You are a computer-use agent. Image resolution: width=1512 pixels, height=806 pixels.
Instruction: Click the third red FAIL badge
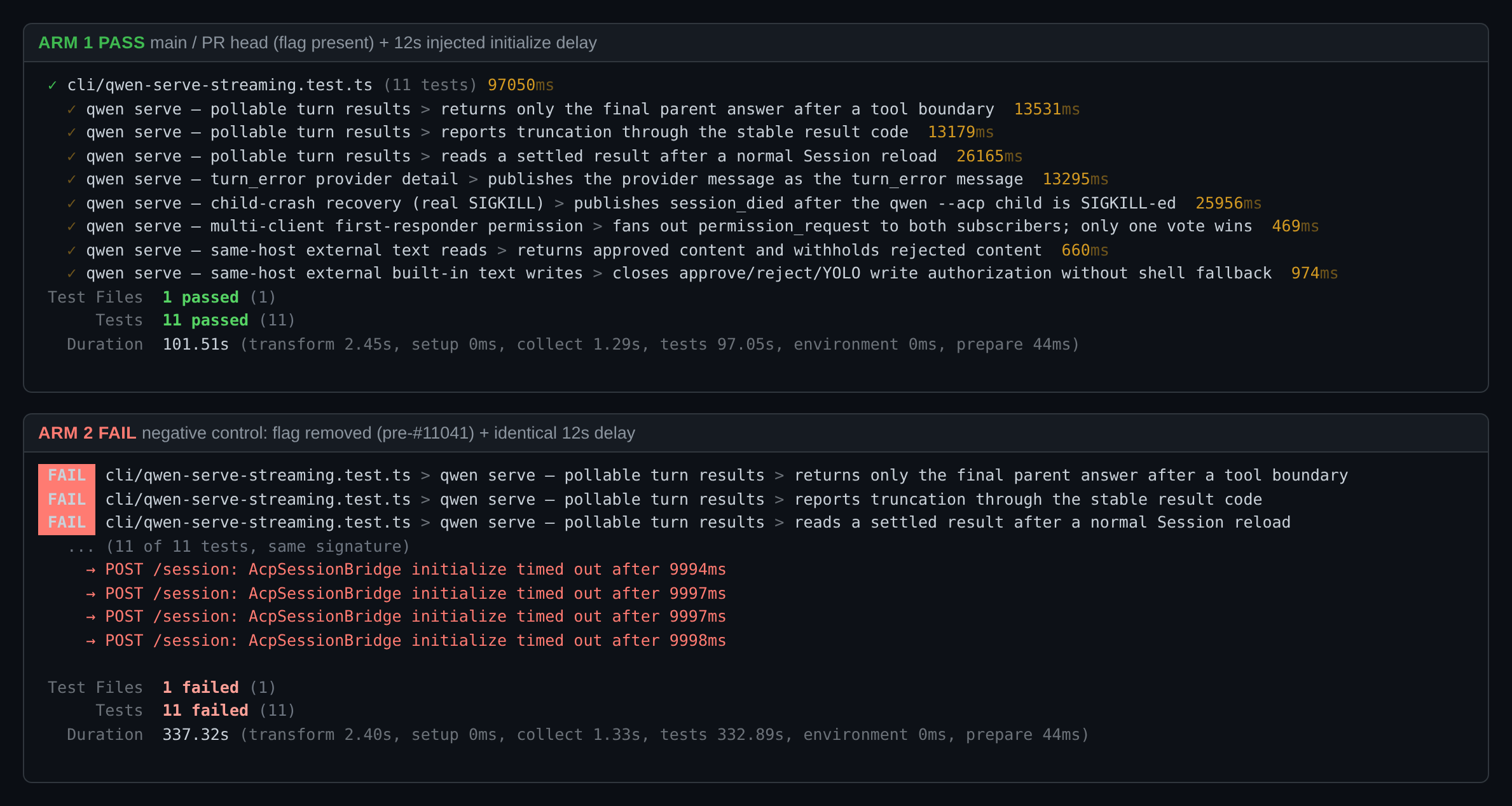pyautogui.click(x=67, y=523)
